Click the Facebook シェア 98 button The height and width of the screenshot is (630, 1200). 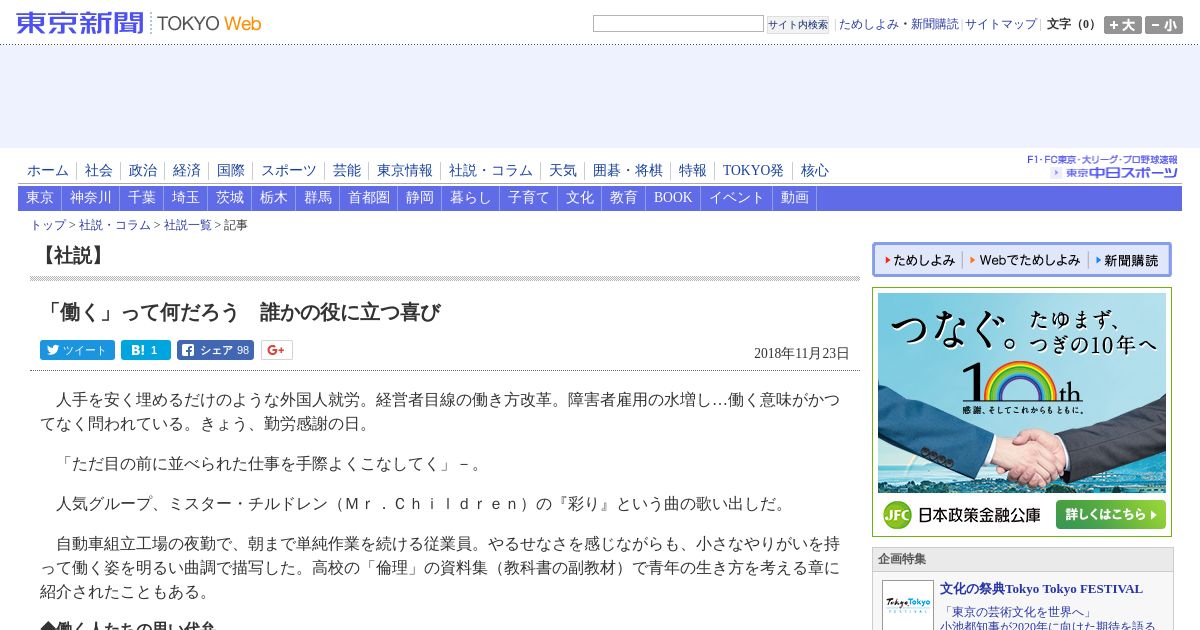[x=215, y=350]
